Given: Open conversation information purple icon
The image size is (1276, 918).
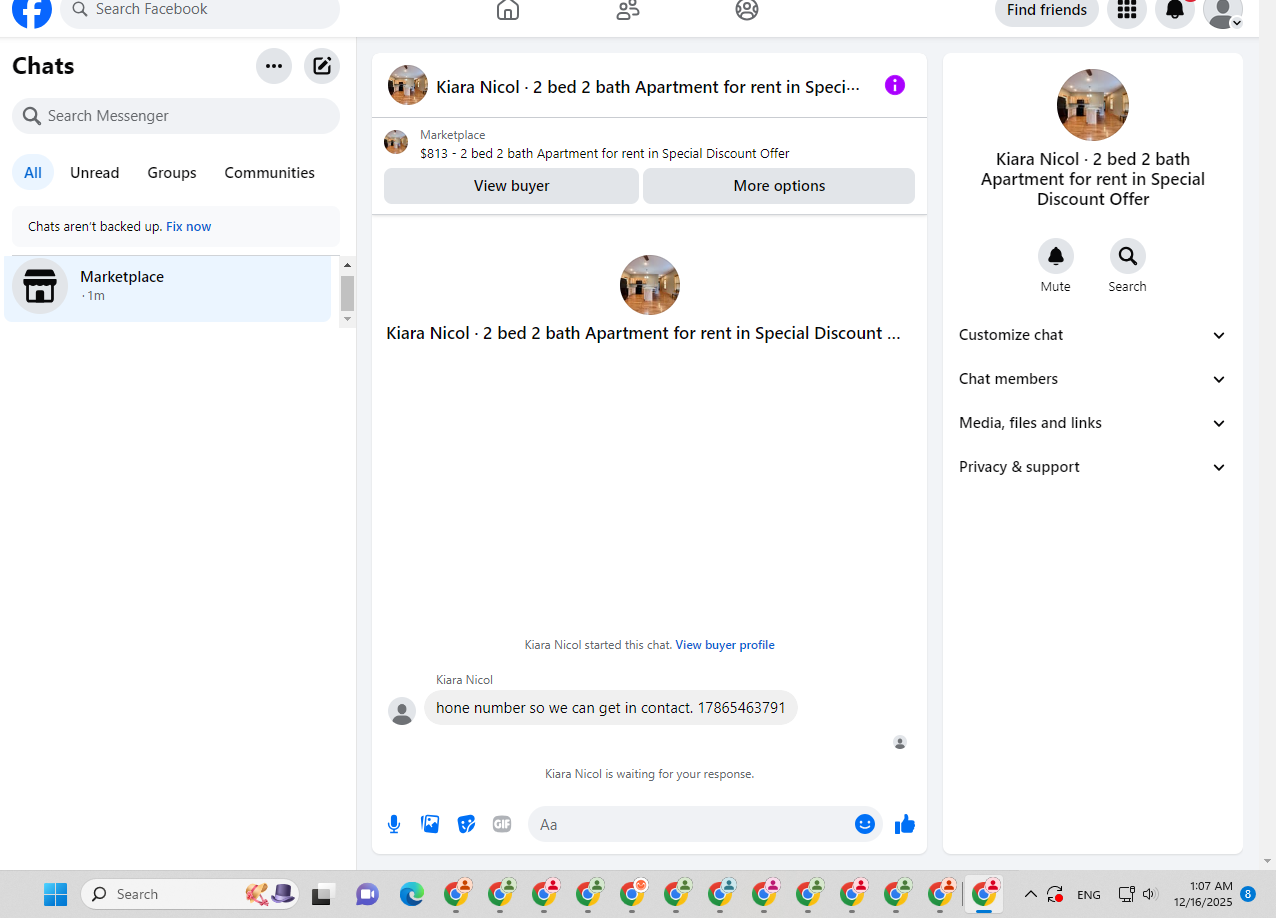Looking at the screenshot, I should point(895,85).
